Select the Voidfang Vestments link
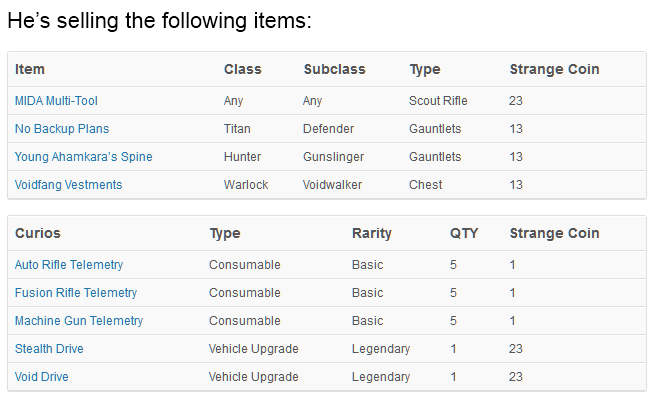 pyautogui.click(x=68, y=185)
